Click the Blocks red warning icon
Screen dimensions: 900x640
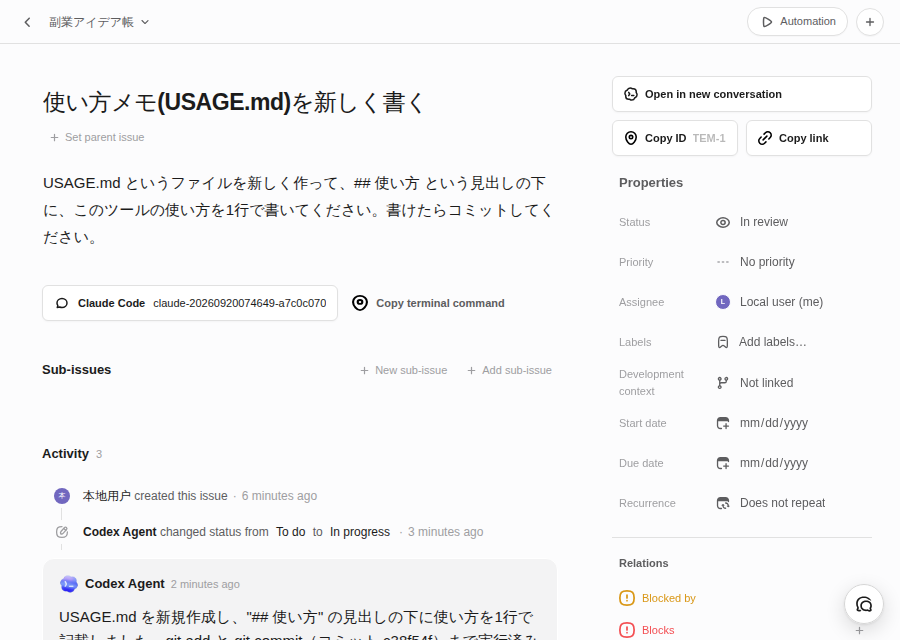click(627, 630)
